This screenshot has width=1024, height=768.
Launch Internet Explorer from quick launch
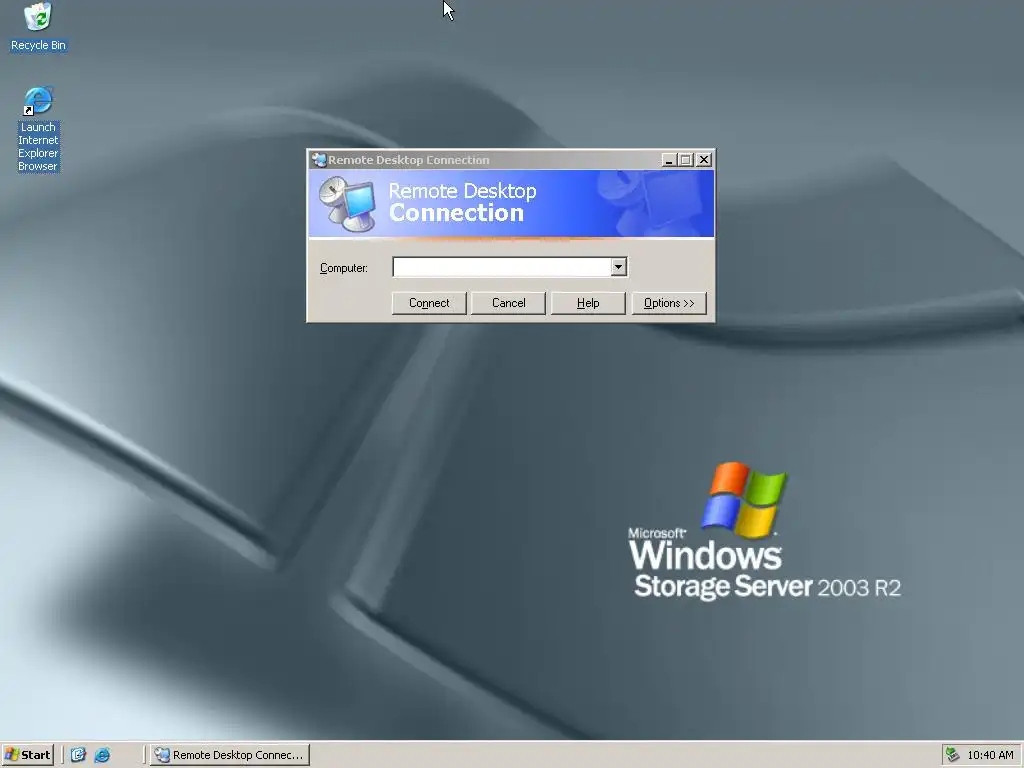[x=103, y=755]
